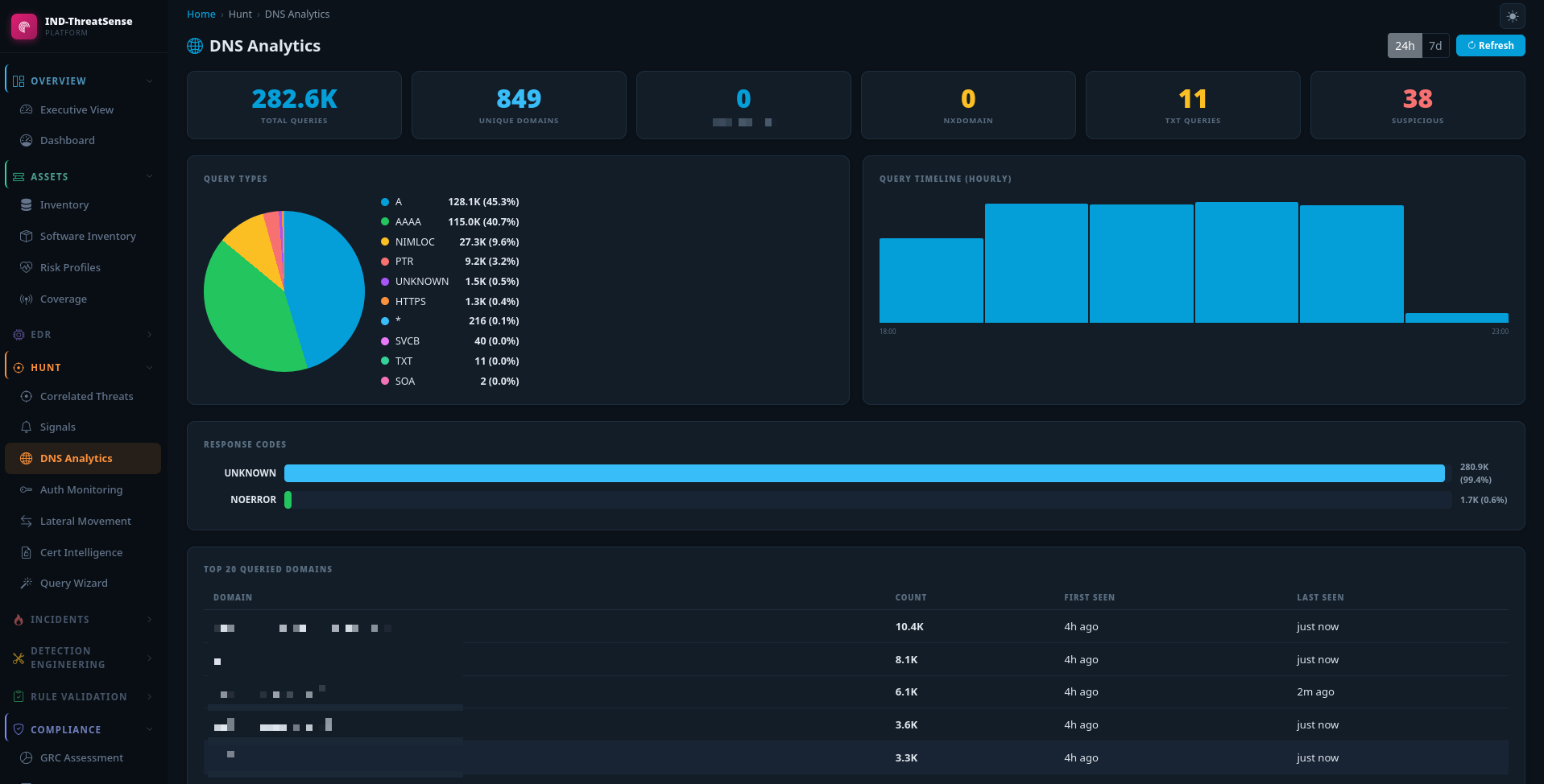Select the 24h time range
Viewport: 1544px width, 784px height.
(x=1405, y=46)
